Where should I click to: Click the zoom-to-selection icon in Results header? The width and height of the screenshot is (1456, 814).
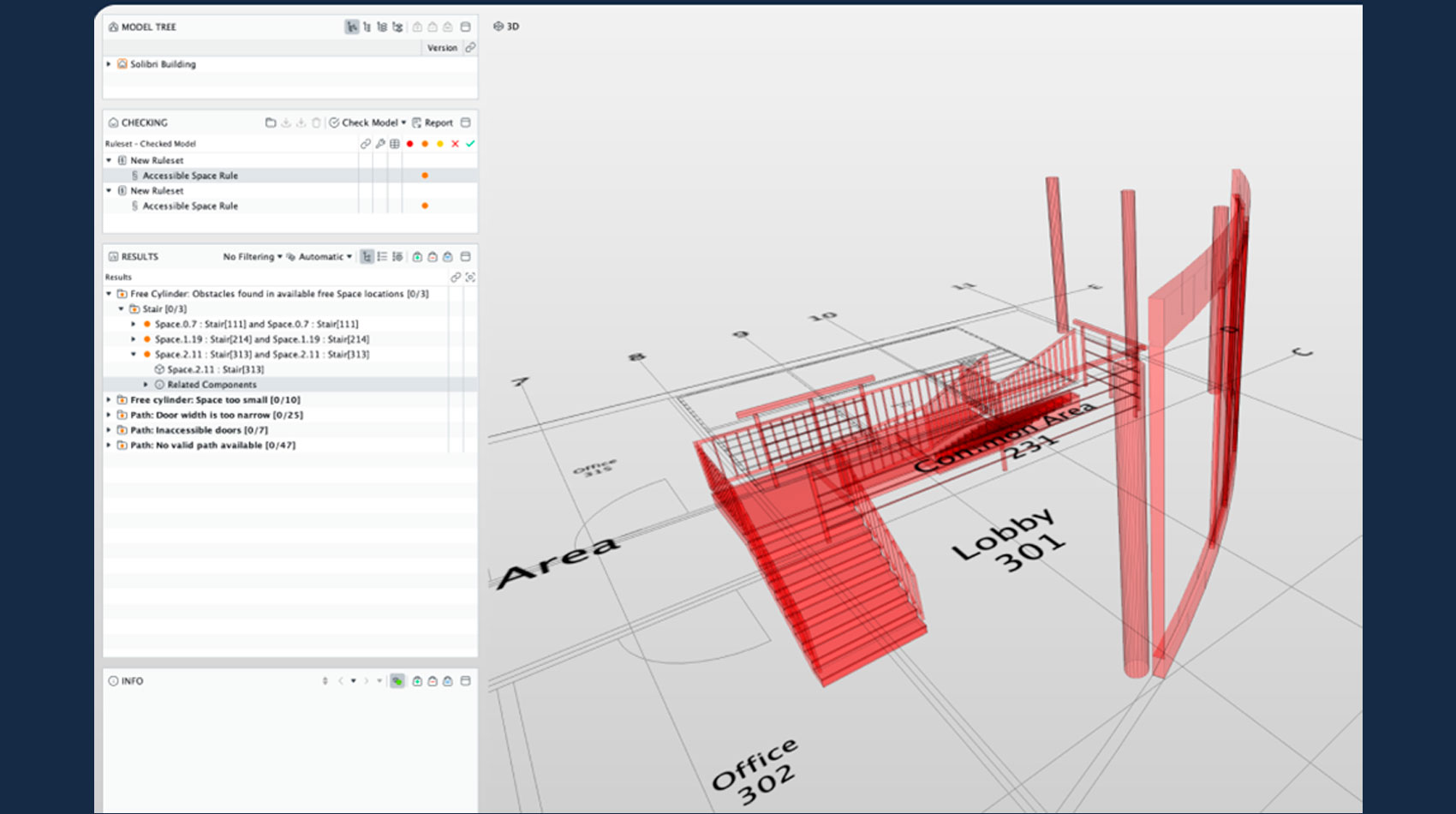coord(470,278)
